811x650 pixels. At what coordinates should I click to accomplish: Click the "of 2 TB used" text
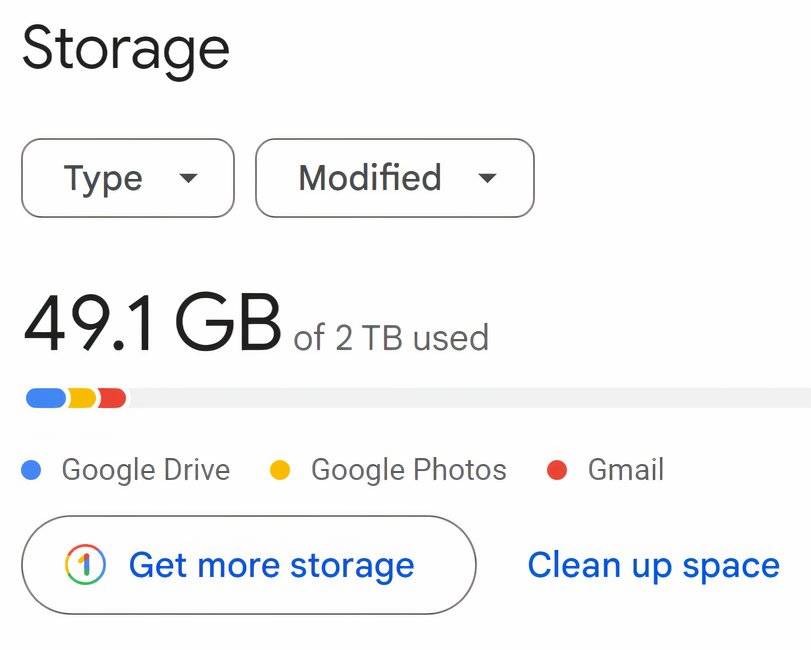coord(391,337)
